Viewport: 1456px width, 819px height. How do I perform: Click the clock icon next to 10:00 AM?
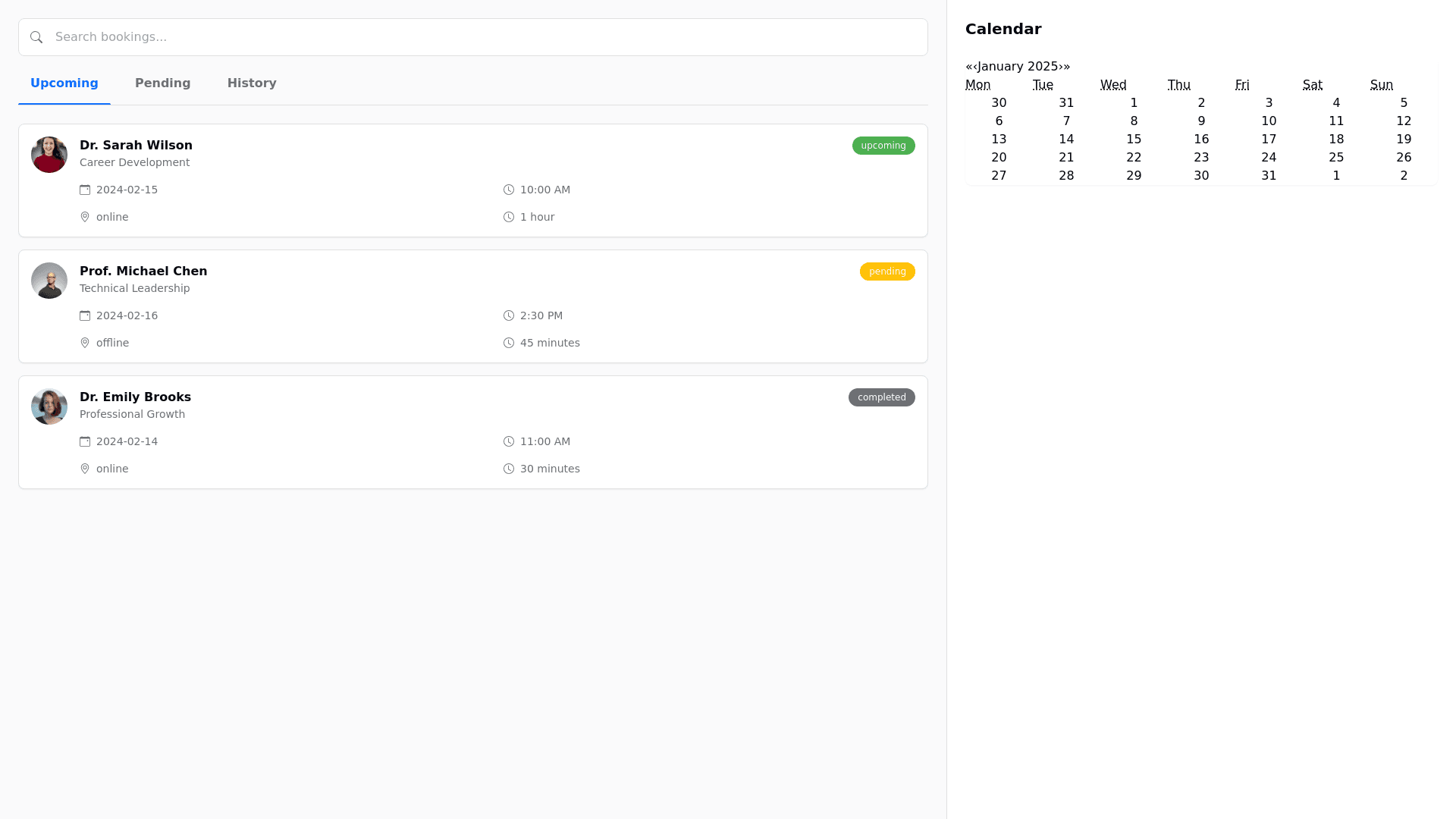tap(508, 190)
